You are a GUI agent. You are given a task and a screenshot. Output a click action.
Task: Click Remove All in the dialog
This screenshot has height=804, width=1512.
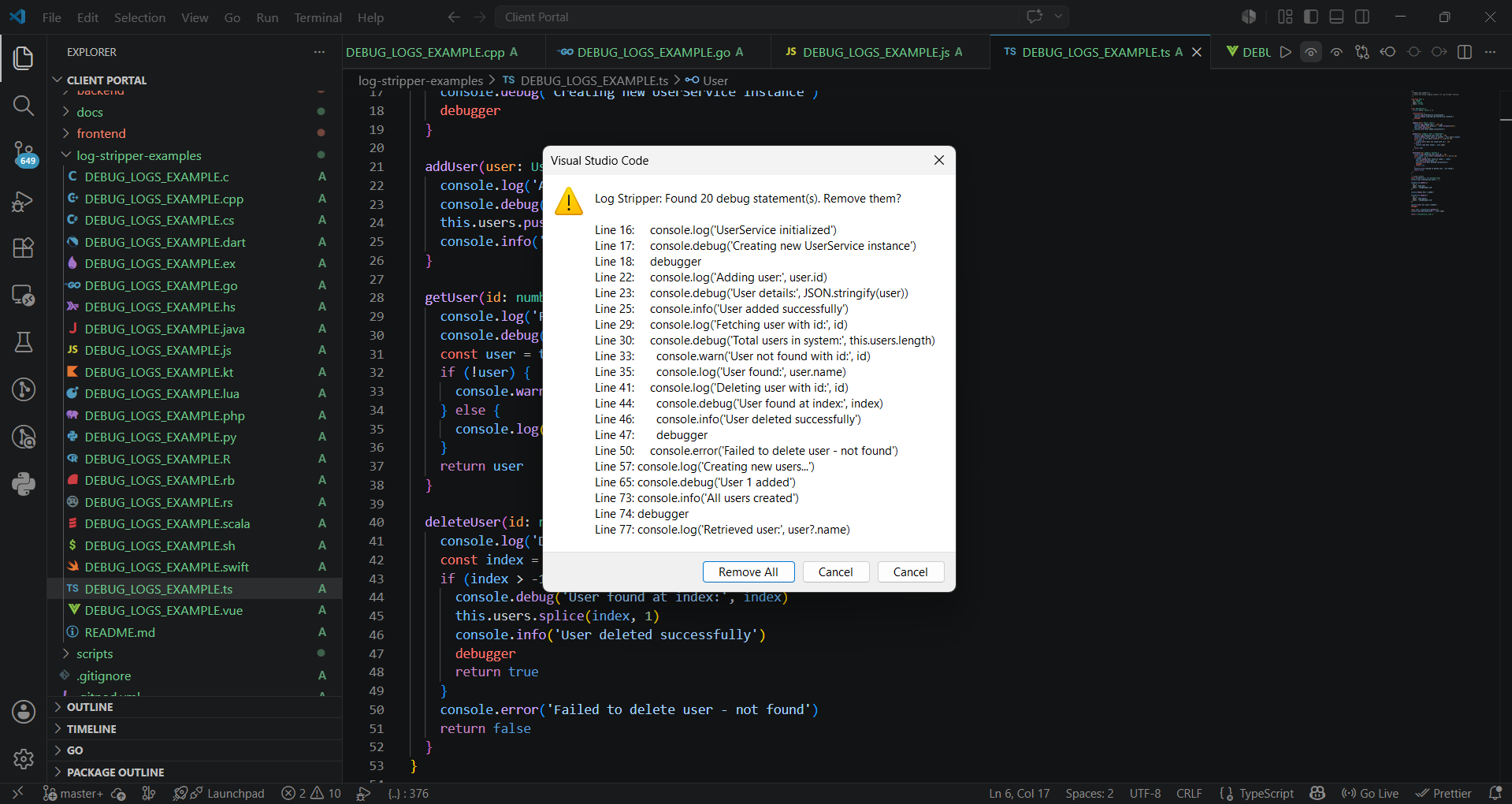pos(749,572)
